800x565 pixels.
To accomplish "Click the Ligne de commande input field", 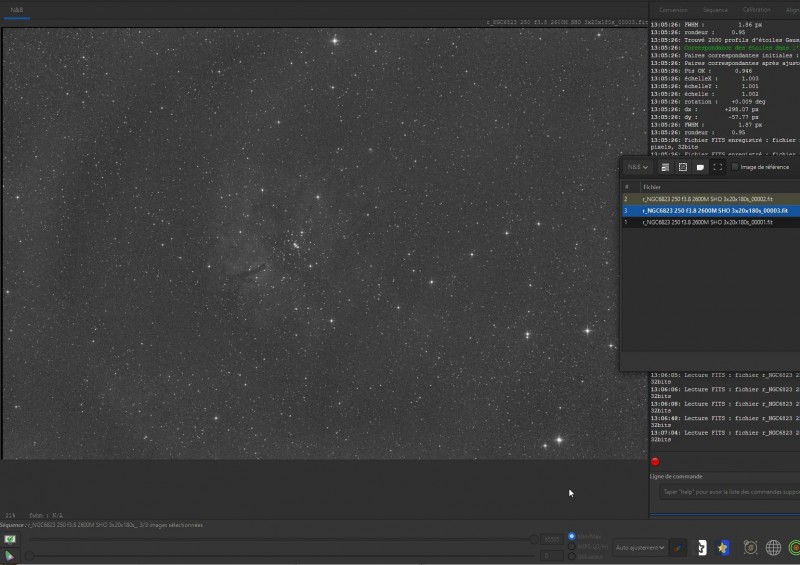I will [730, 492].
